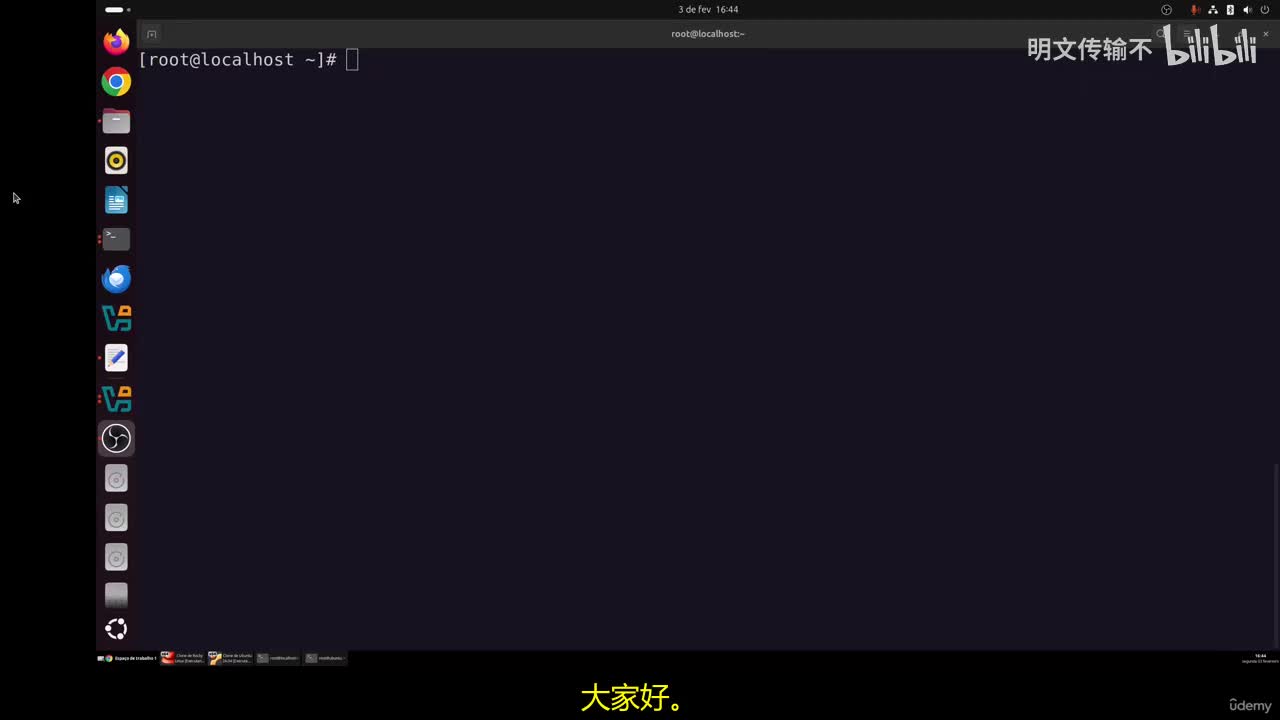Click the circular indicator icon in top bar
The height and width of the screenshot is (720, 1280).
[1166, 10]
